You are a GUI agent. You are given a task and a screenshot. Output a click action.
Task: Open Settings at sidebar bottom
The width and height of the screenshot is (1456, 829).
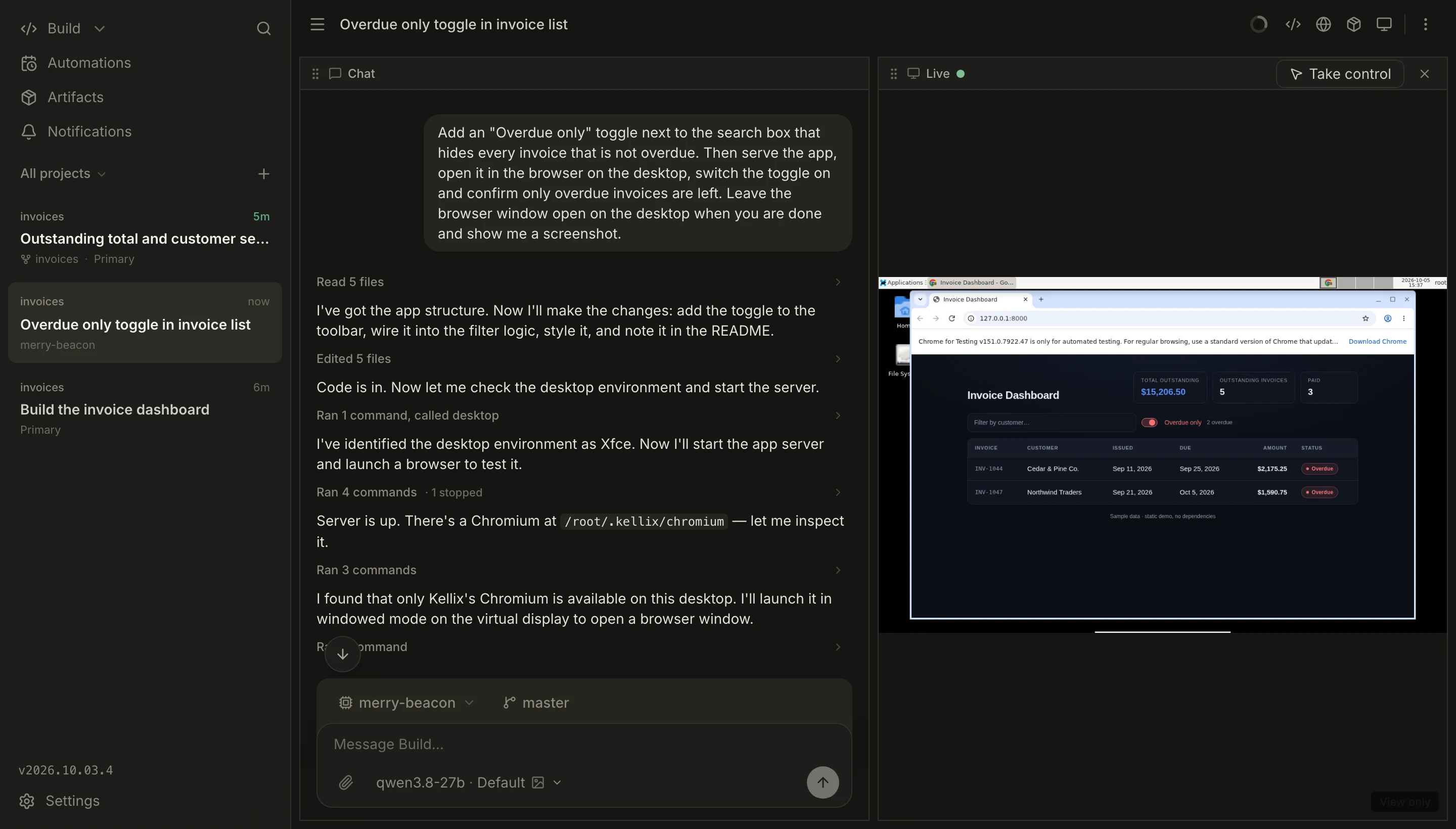click(60, 801)
